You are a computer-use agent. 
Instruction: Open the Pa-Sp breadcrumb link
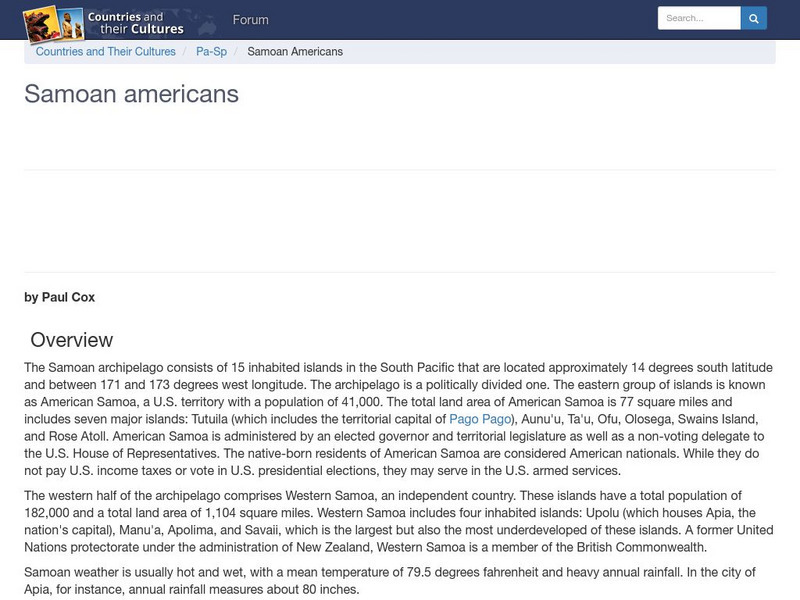pos(211,52)
